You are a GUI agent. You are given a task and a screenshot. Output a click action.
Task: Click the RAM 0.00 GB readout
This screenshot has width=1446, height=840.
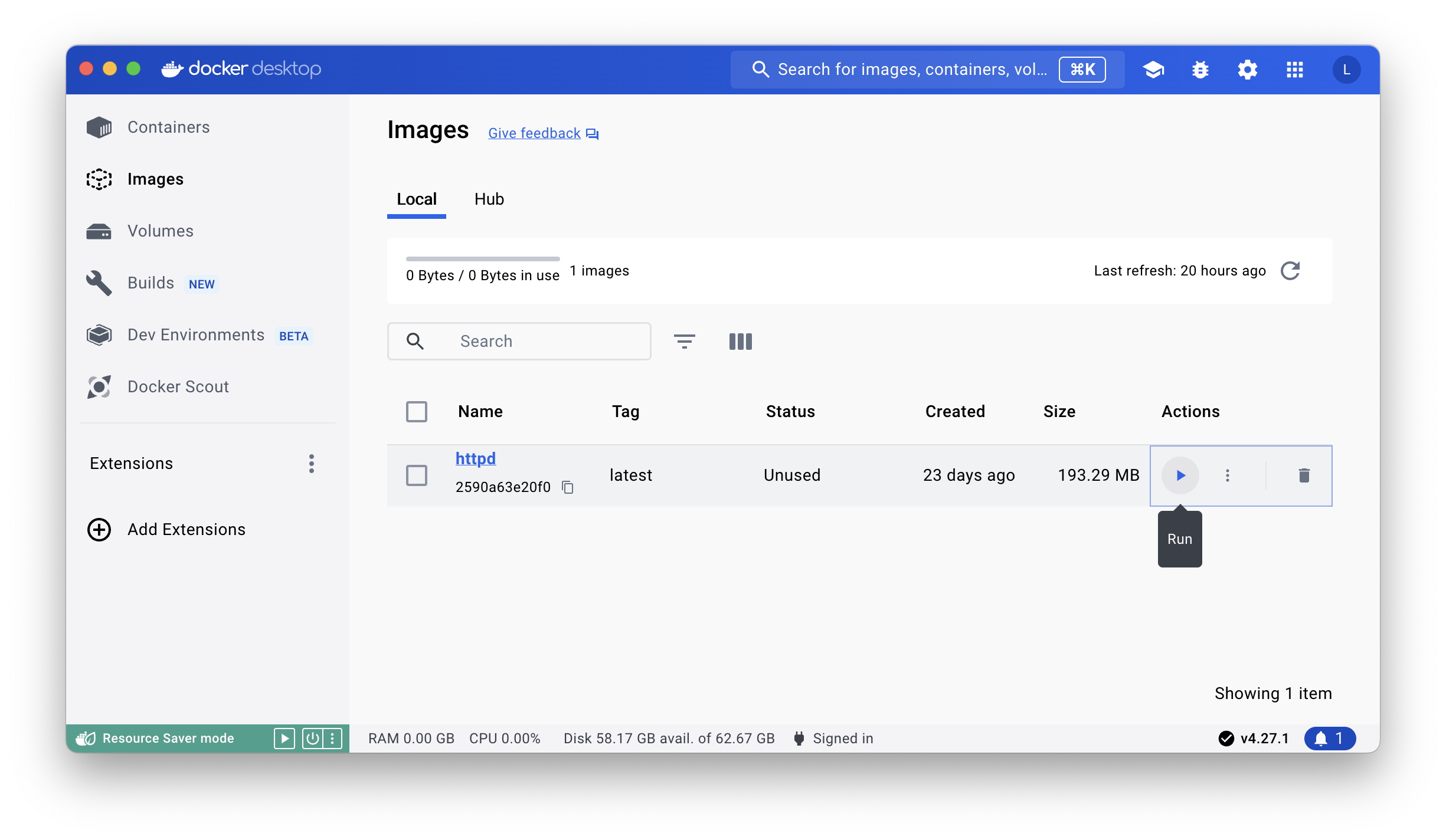click(x=411, y=739)
